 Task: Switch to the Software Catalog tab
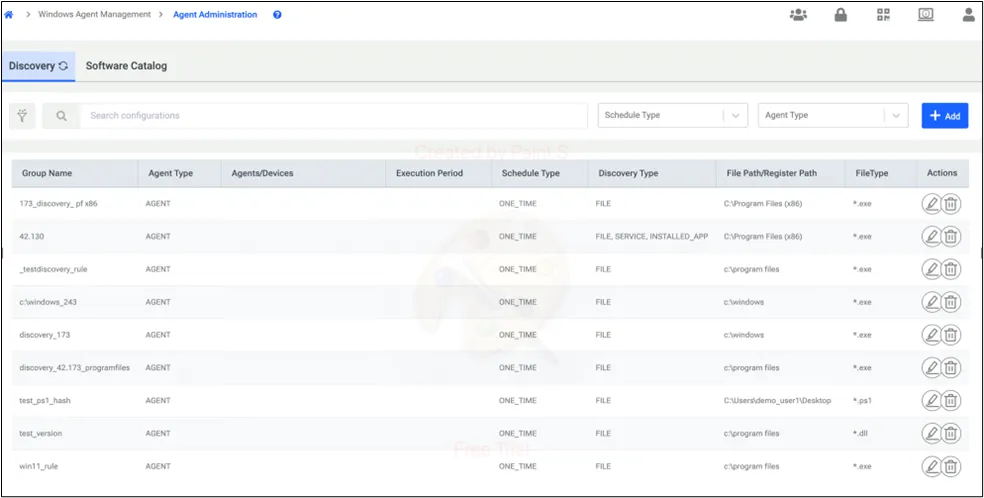[126, 66]
